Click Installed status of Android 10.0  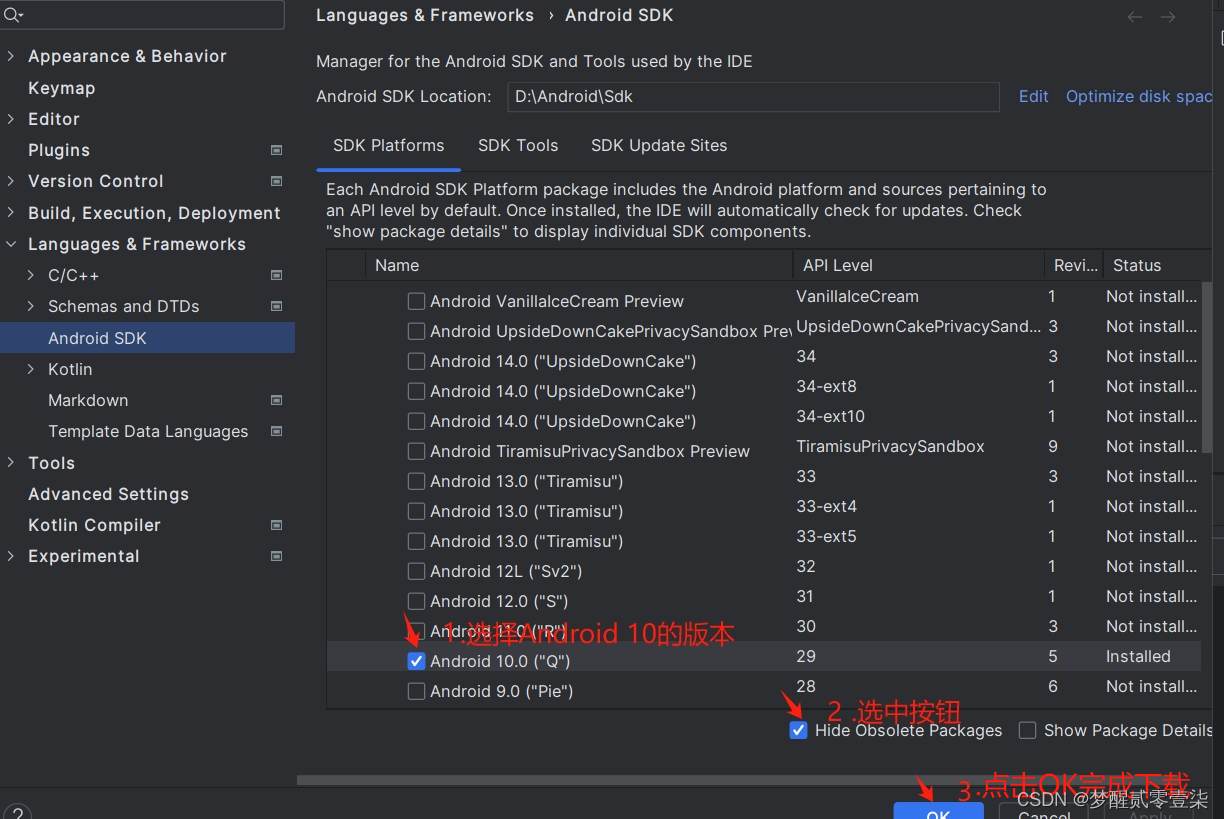click(1138, 656)
